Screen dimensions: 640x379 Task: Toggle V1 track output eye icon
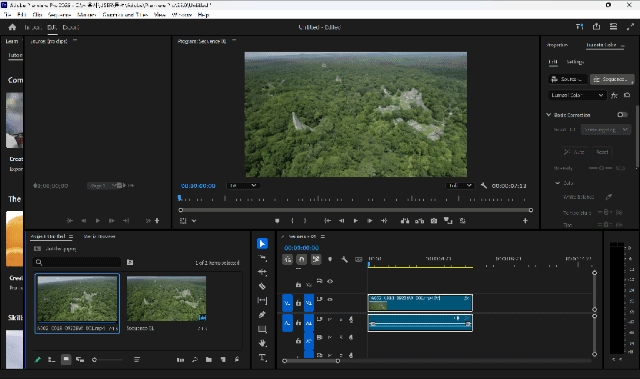click(330, 299)
